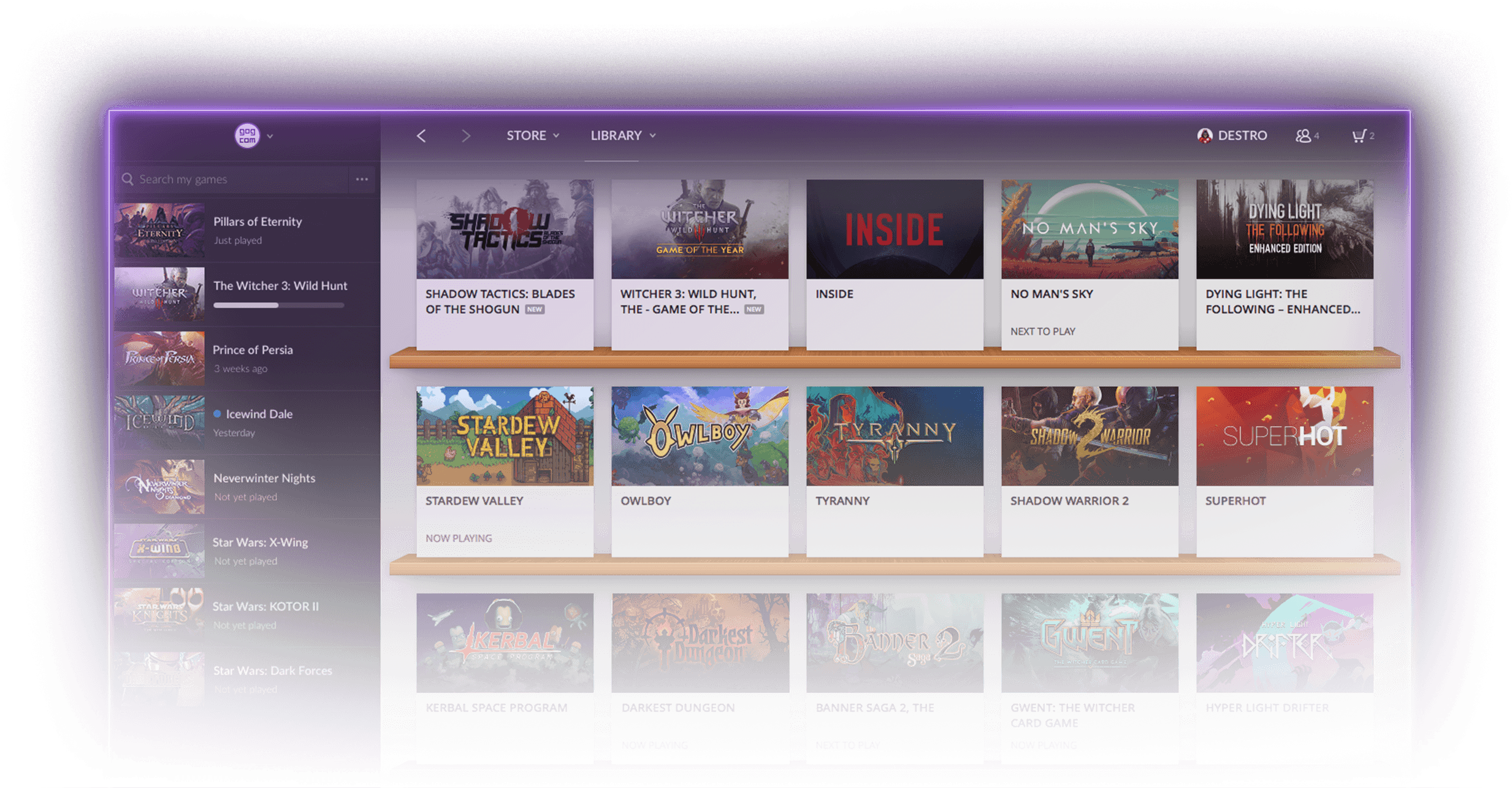Click the DESTRO profile avatar
Screen dimensions: 1512x788
click(1205, 136)
